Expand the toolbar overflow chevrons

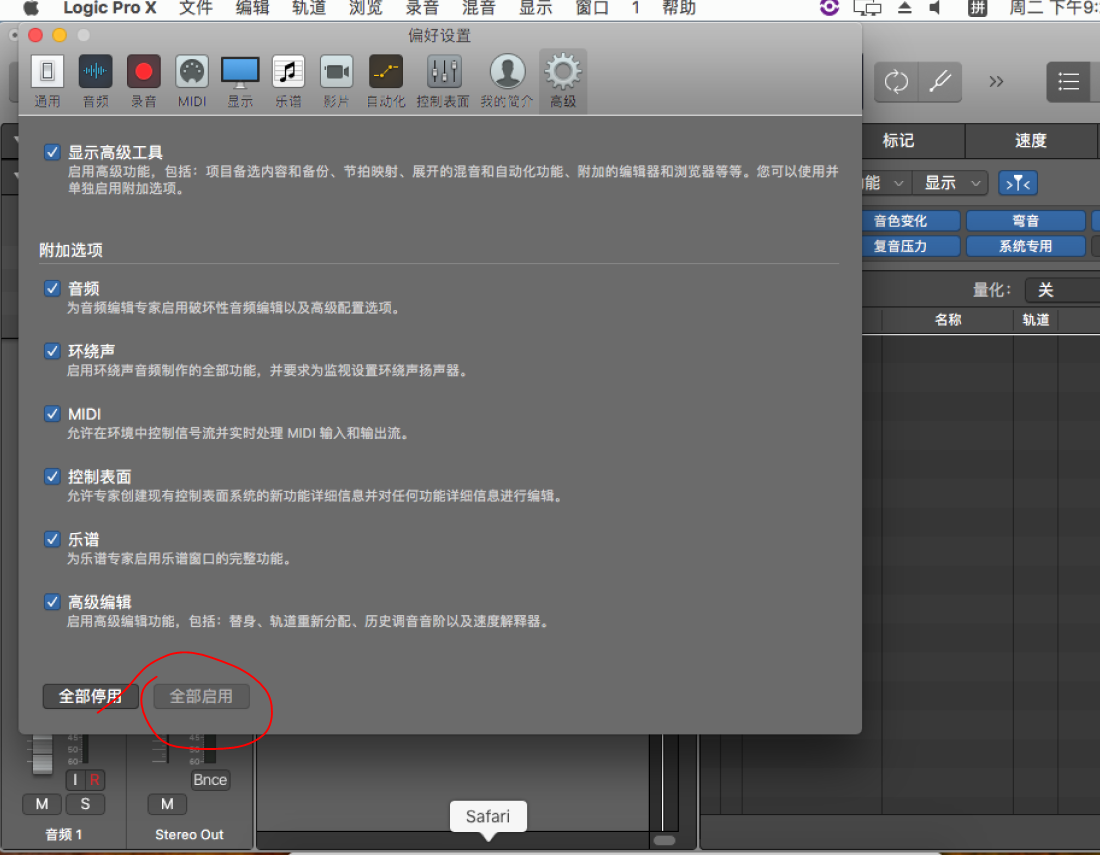(996, 82)
